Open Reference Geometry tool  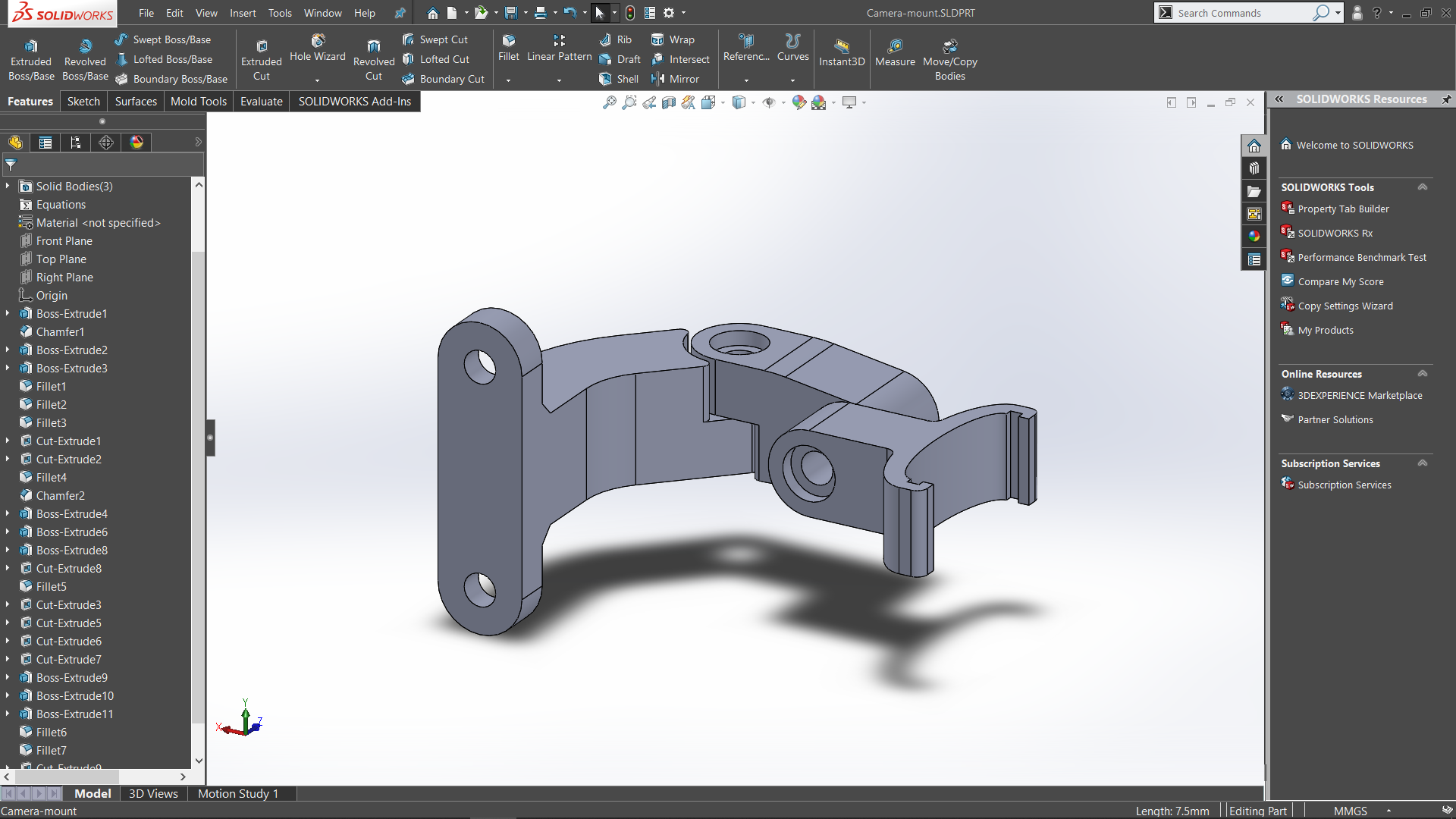[x=746, y=48]
